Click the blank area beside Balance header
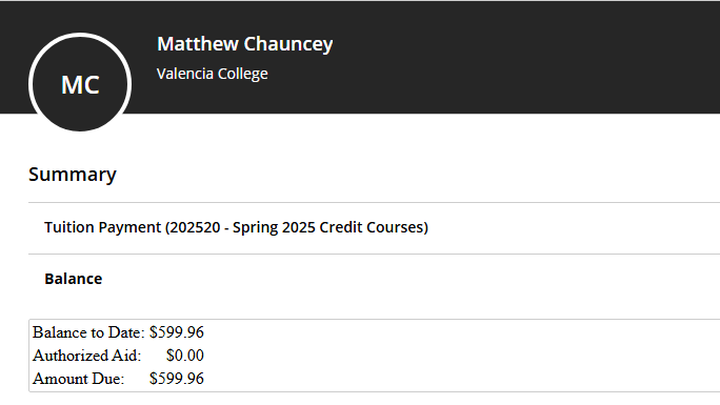This screenshot has width=720, height=405. pos(413,279)
